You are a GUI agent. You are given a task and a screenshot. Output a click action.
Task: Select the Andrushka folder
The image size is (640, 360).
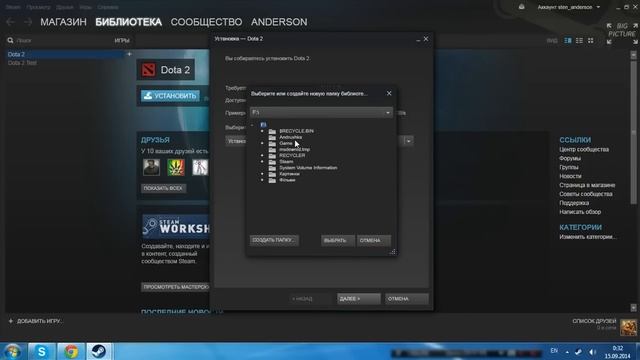click(291, 137)
